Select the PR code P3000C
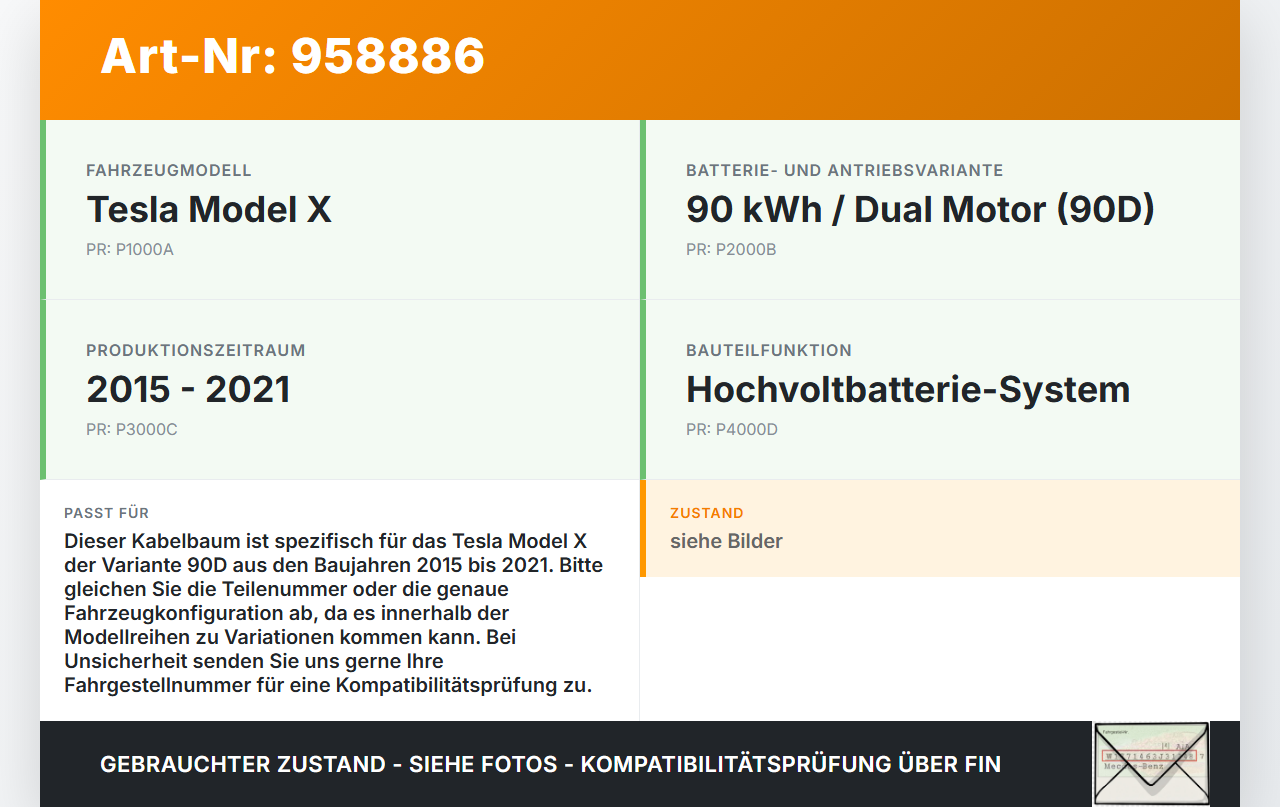1280x808 pixels. pyautogui.click(x=133, y=429)
